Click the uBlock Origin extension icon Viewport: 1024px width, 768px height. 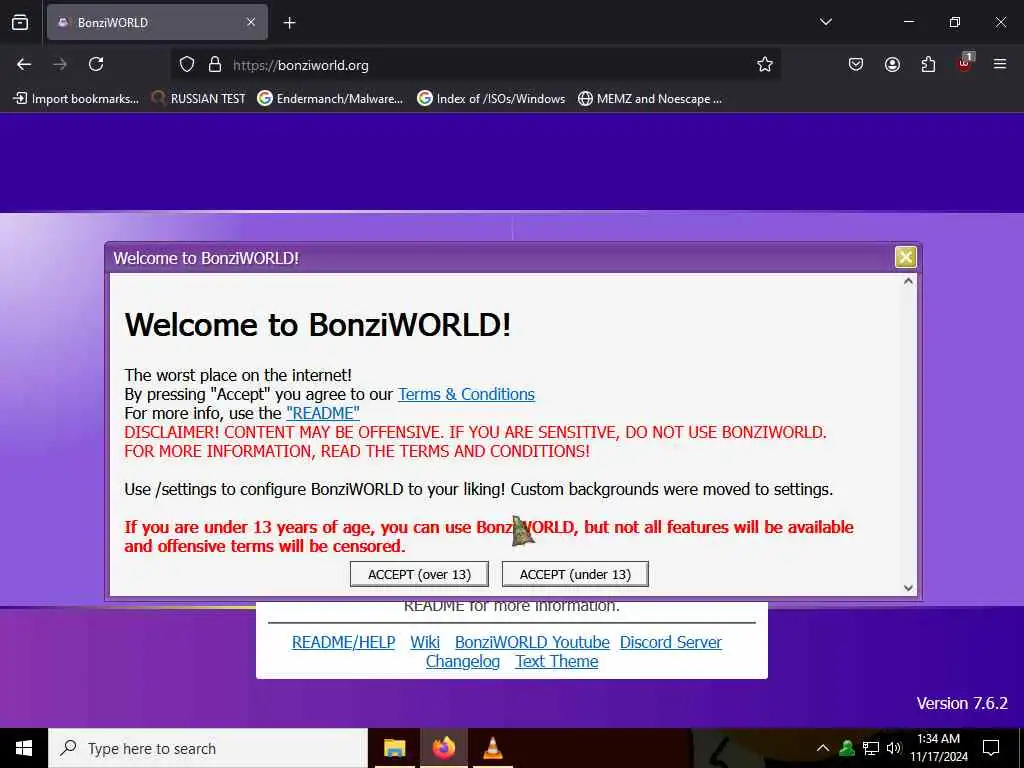(x=965, y=63)
